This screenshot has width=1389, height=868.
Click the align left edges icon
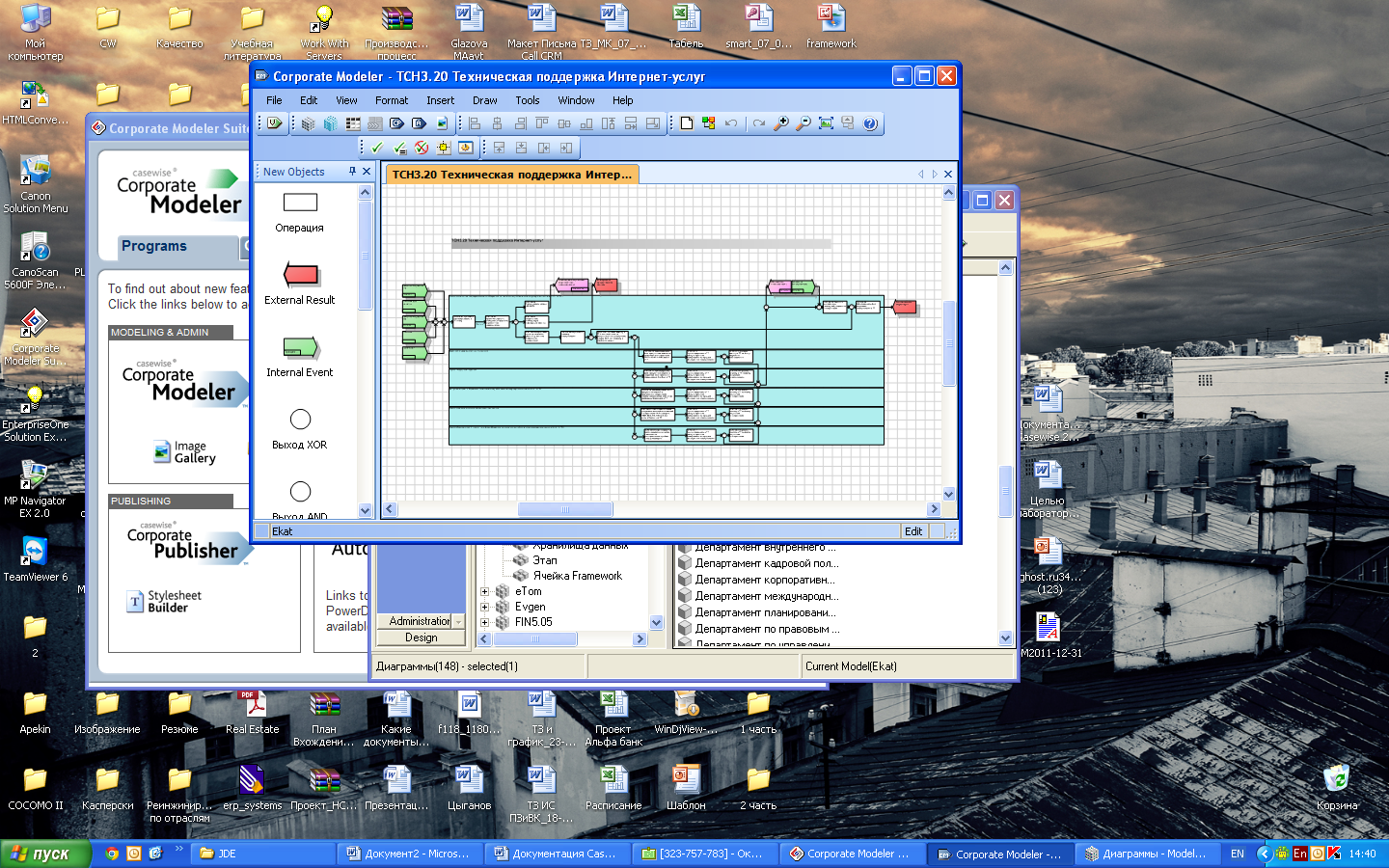475,123
